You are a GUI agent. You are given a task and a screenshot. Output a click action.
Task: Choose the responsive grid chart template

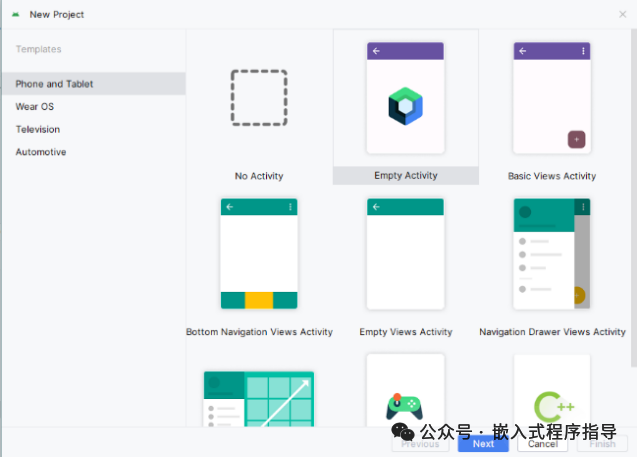[x=259, y=399]
